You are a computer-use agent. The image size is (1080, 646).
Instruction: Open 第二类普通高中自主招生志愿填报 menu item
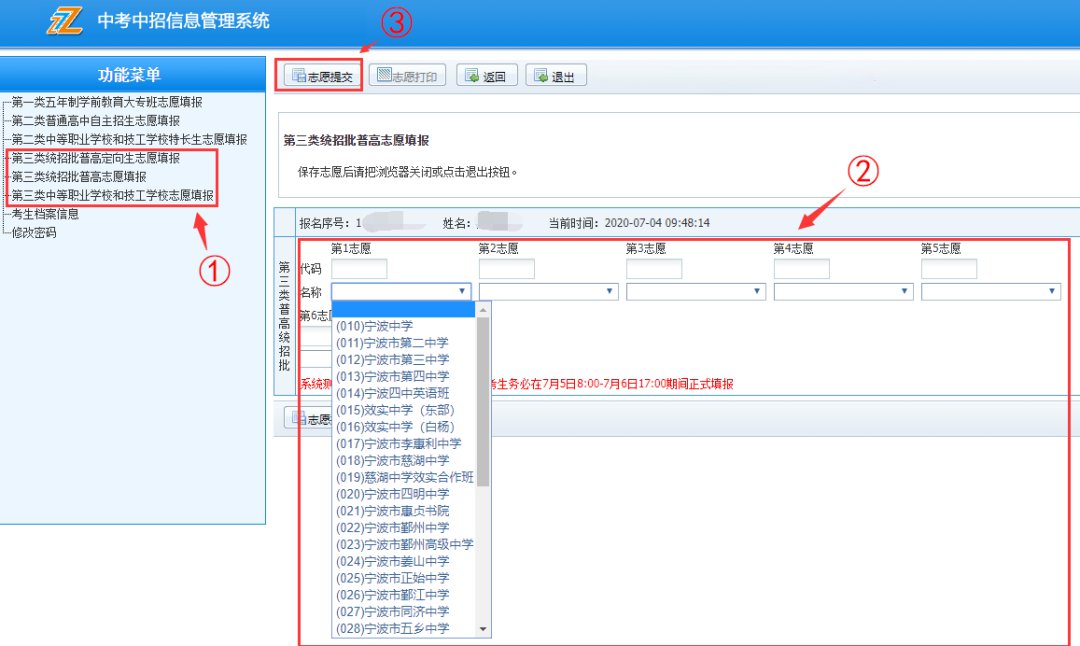(96, 121)
